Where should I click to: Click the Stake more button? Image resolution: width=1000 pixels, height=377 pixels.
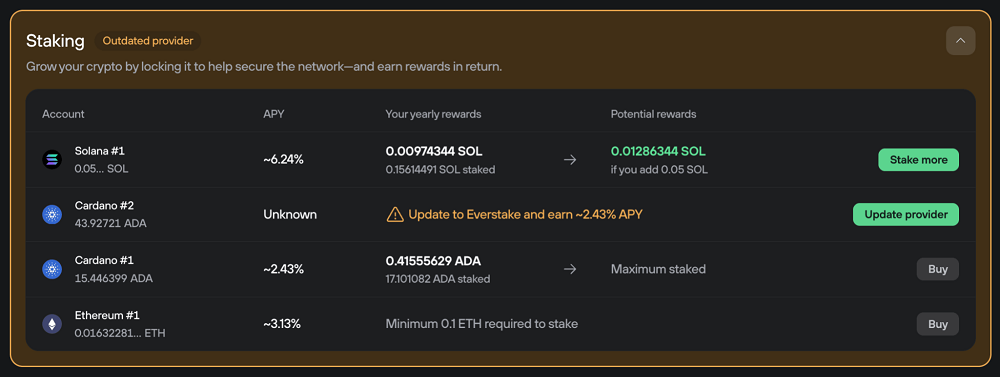(918, 159)
